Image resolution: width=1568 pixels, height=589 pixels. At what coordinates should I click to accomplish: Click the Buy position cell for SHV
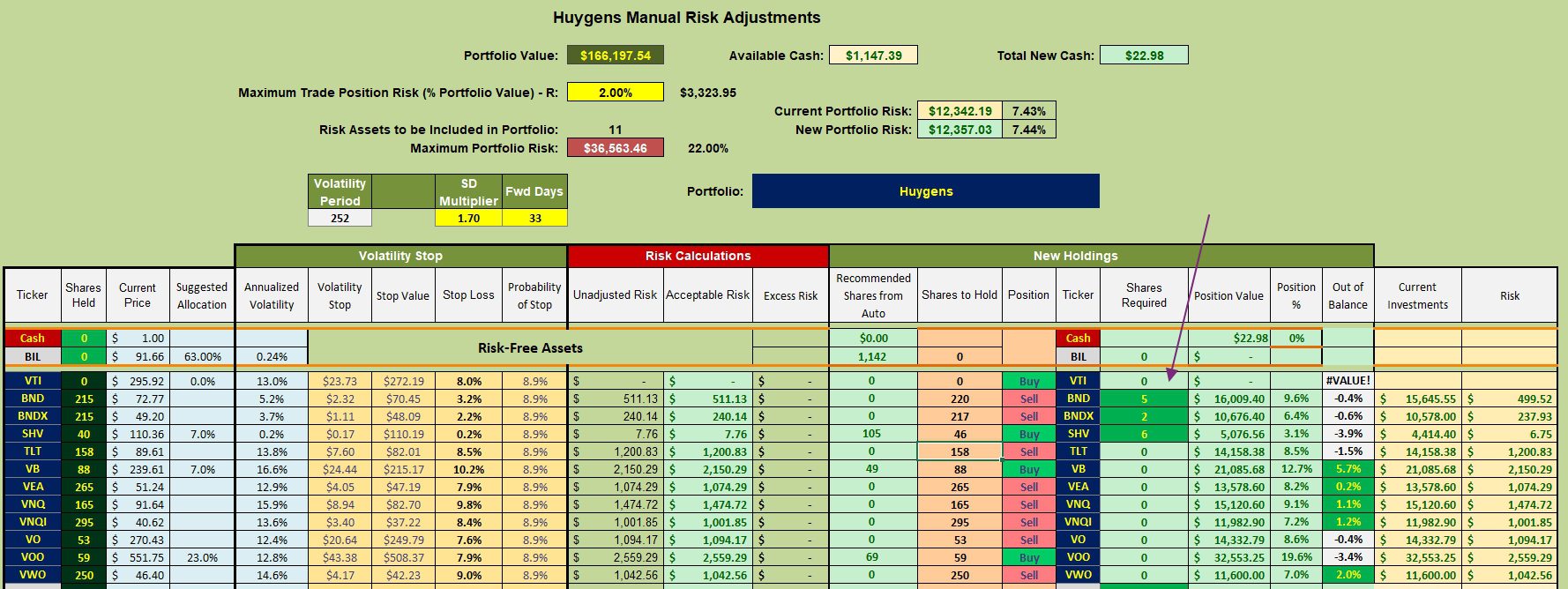1028,434
